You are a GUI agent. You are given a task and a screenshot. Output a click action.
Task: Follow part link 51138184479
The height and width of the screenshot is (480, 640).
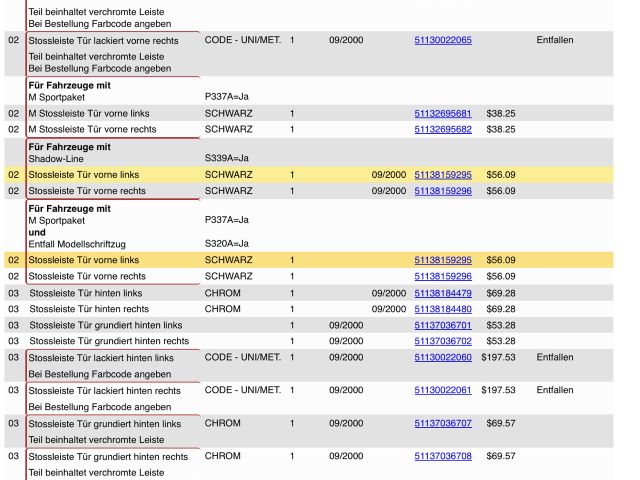(x=443, y=293)
